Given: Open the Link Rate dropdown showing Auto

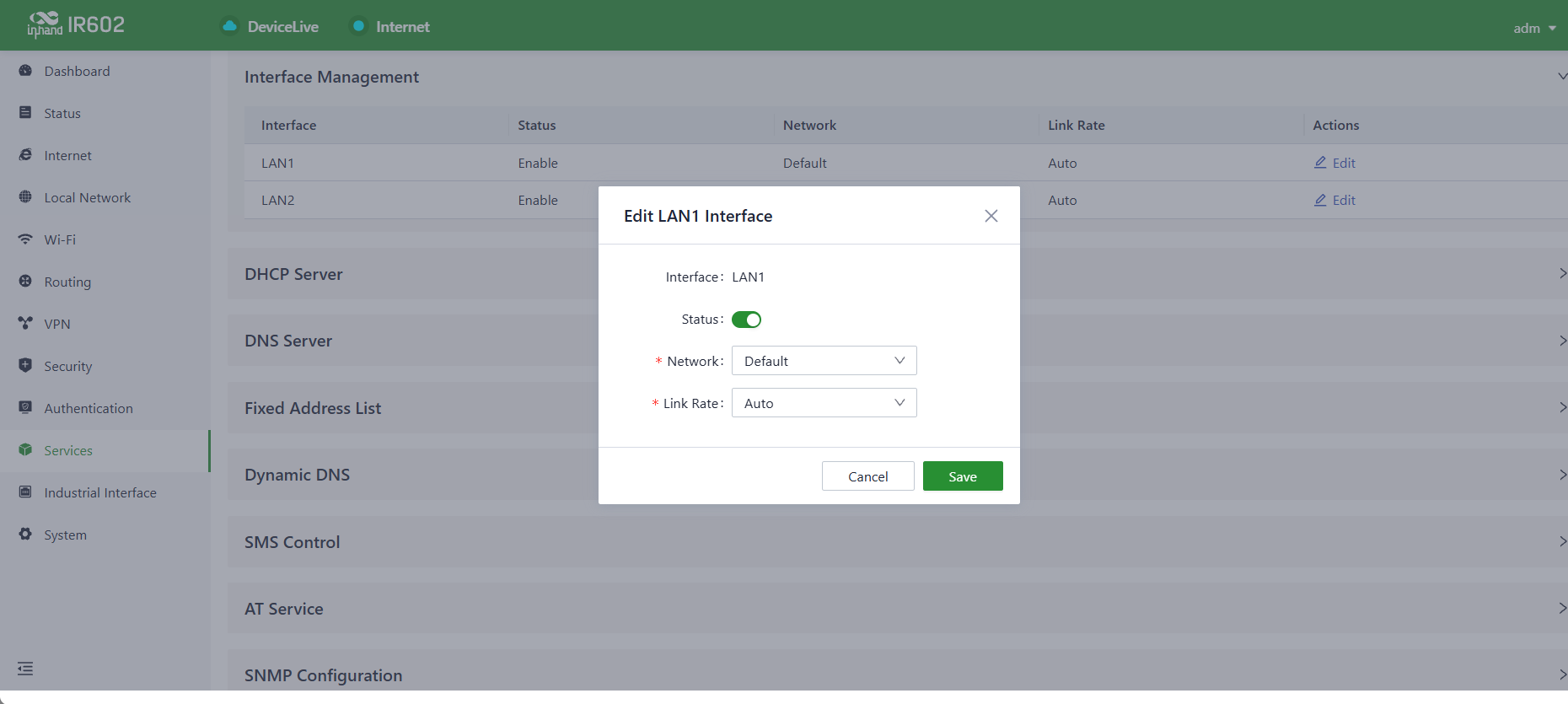Looking at the screenshot, I should (x=824, y=403).
